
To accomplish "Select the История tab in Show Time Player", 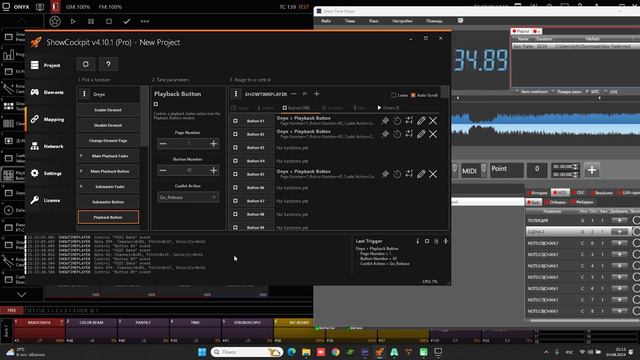I will click(537, 193).
